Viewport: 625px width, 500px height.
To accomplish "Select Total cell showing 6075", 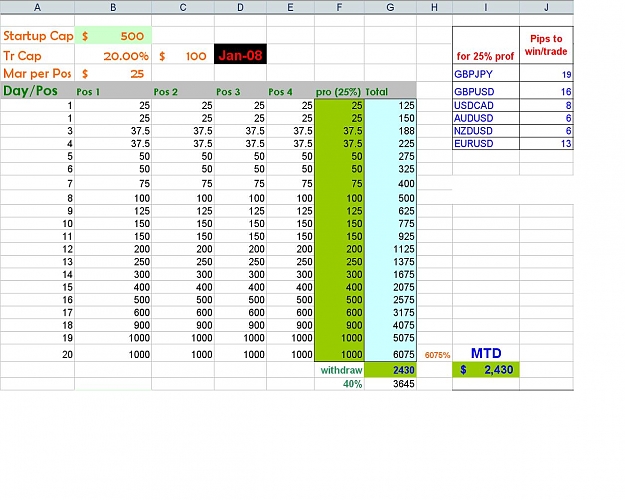I will click(x=390, y=354).
